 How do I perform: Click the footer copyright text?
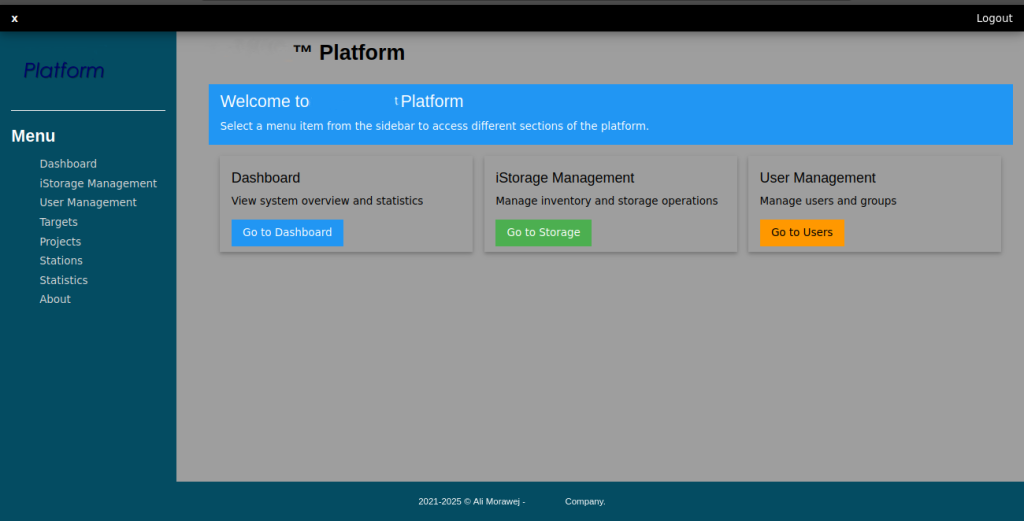tap(511, 502)
